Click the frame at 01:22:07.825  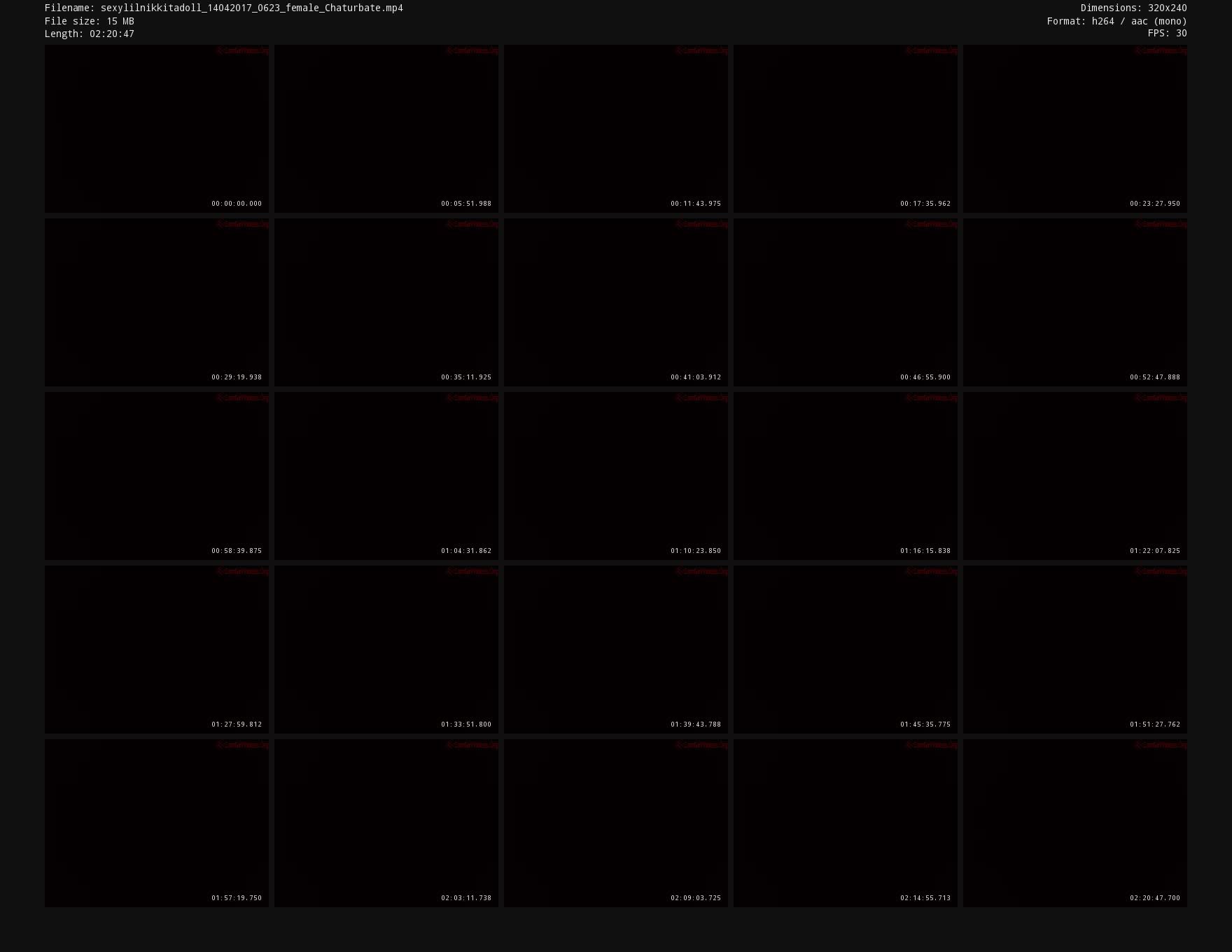pos(1074,475)
